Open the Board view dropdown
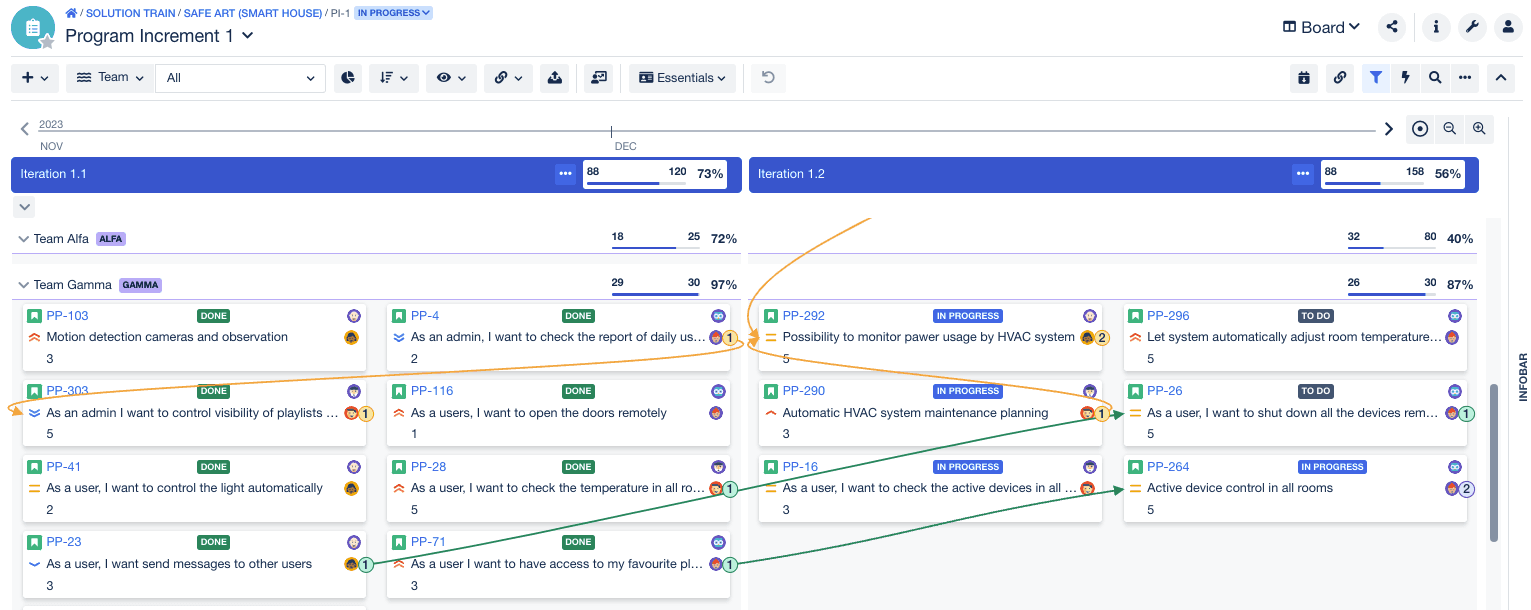1531x610 pixels. click(1322, 27)
